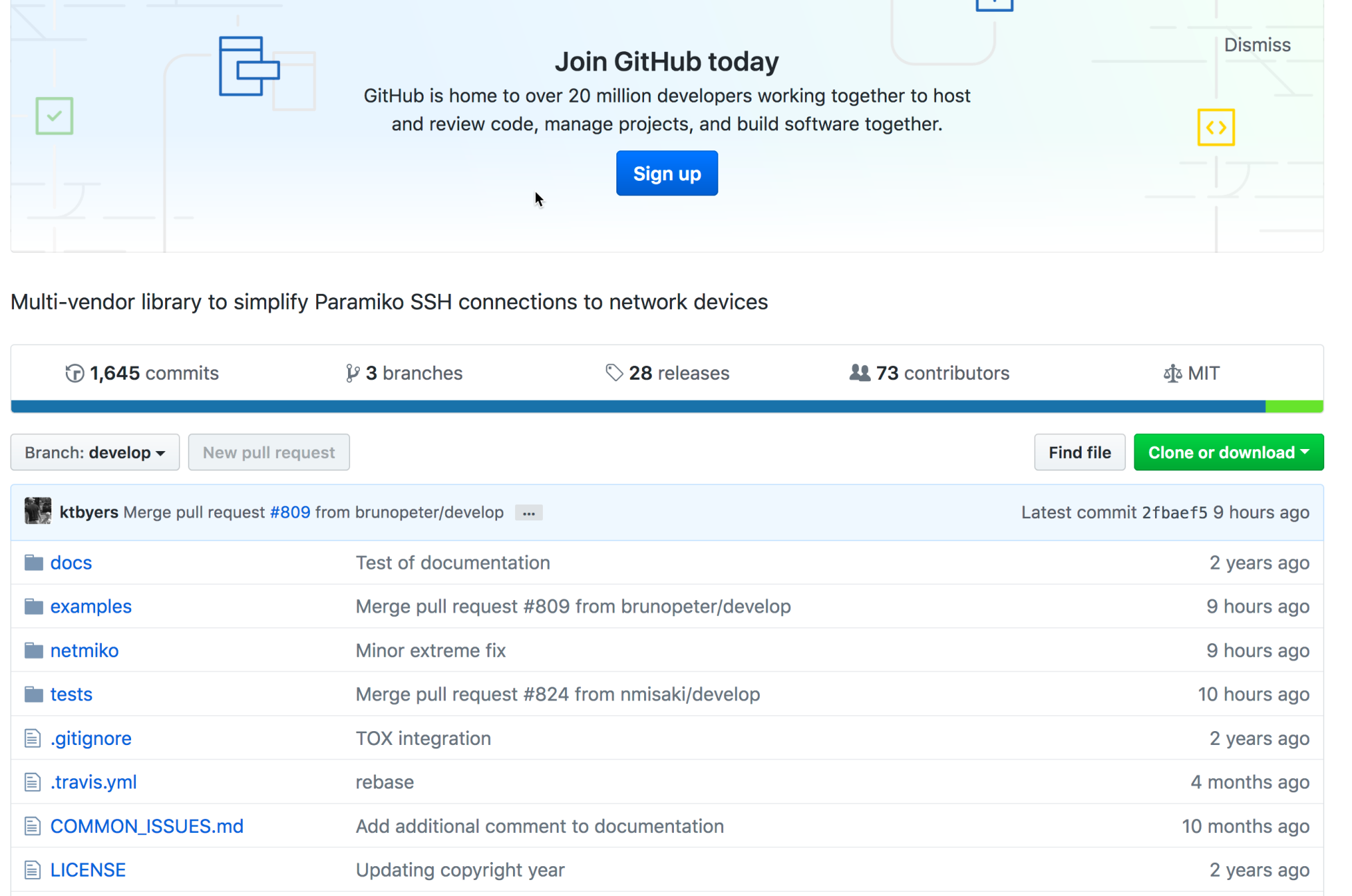Click the repository description text

click(389, 302)
